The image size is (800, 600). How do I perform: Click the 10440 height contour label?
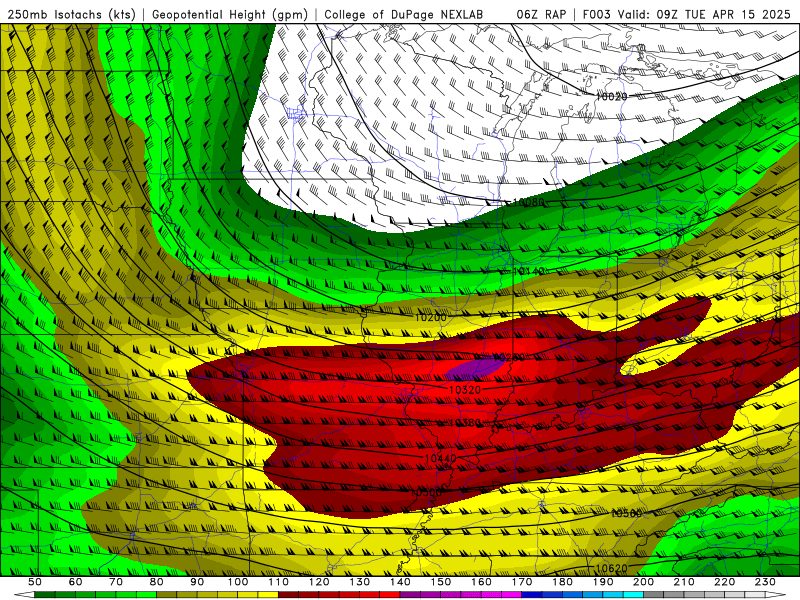pyautogui.click(x=440, y=459)
